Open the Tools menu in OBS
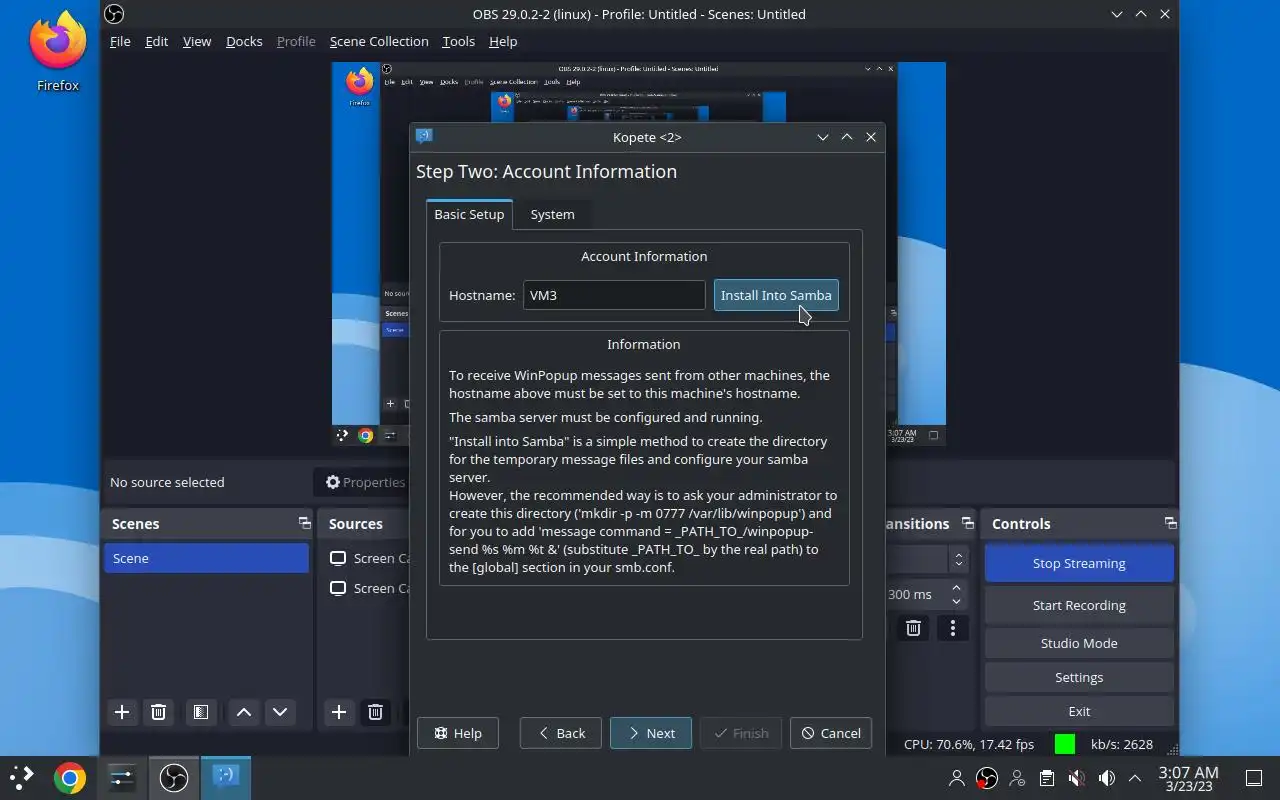The width and height of the screenshot is (1280, 800). [x=458, y=41]
